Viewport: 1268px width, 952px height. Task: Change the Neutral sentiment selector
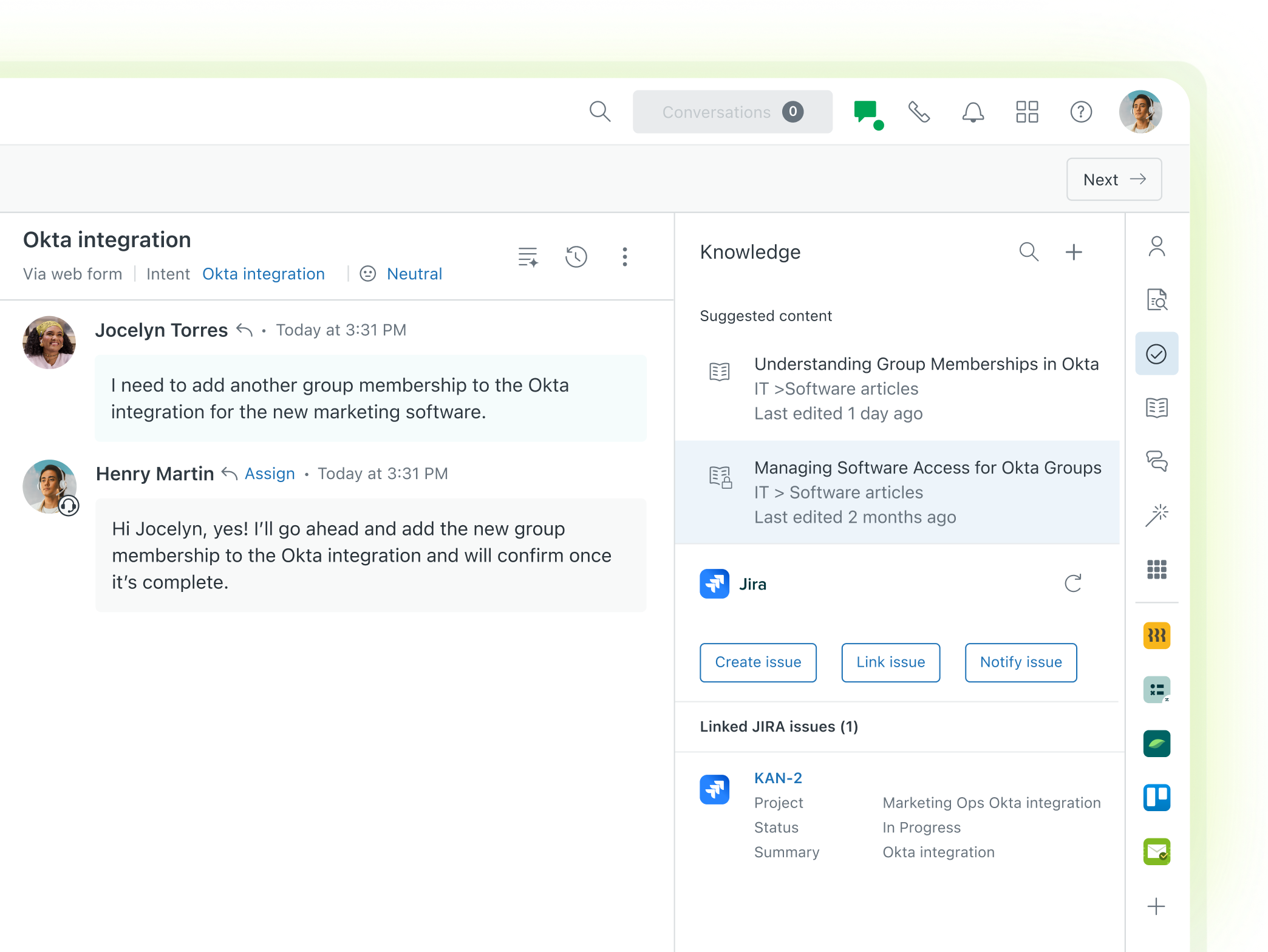pos(414,274)
